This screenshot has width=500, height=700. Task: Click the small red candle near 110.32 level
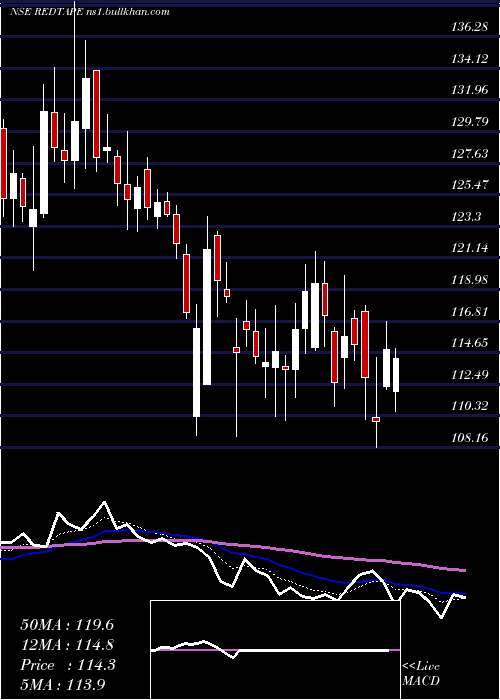(x=376, y=419)
